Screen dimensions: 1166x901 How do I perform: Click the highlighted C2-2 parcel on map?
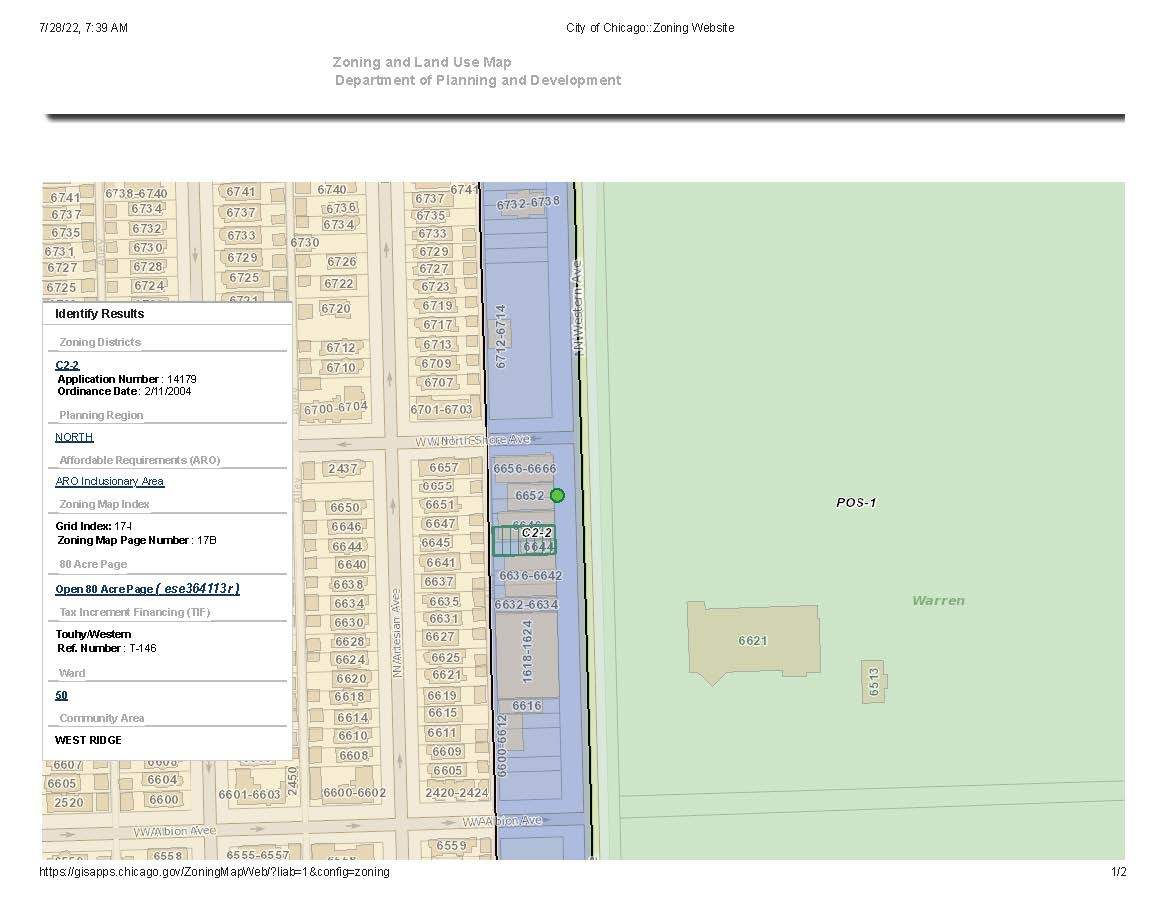pyautogui.click(x=524, y=540)
